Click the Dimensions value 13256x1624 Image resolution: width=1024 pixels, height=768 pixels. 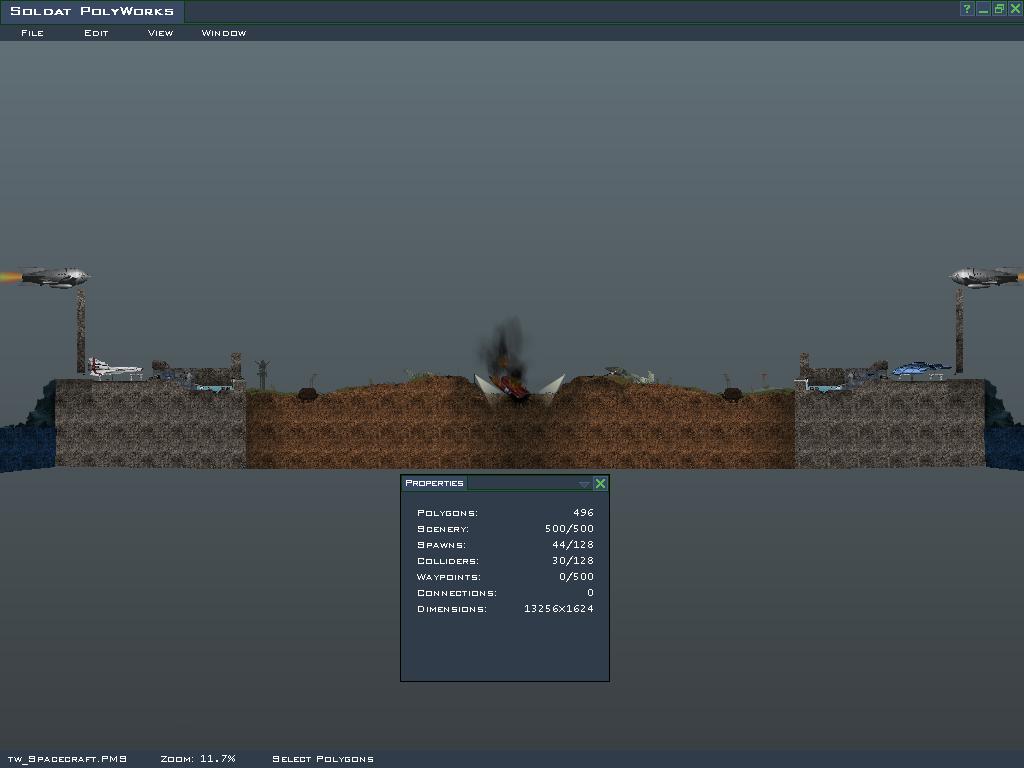coord(558,609)
